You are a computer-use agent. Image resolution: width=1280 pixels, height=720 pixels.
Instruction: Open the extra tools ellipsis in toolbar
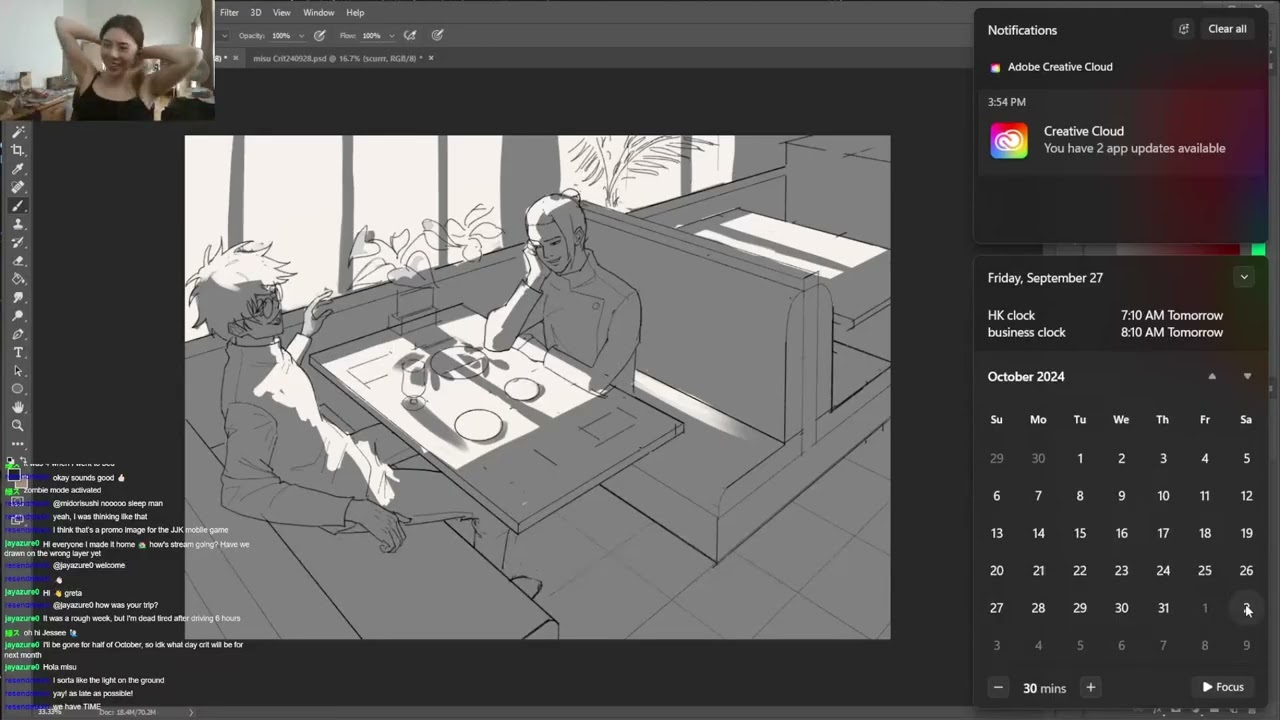pyautogui.click(x=18, y=443)
